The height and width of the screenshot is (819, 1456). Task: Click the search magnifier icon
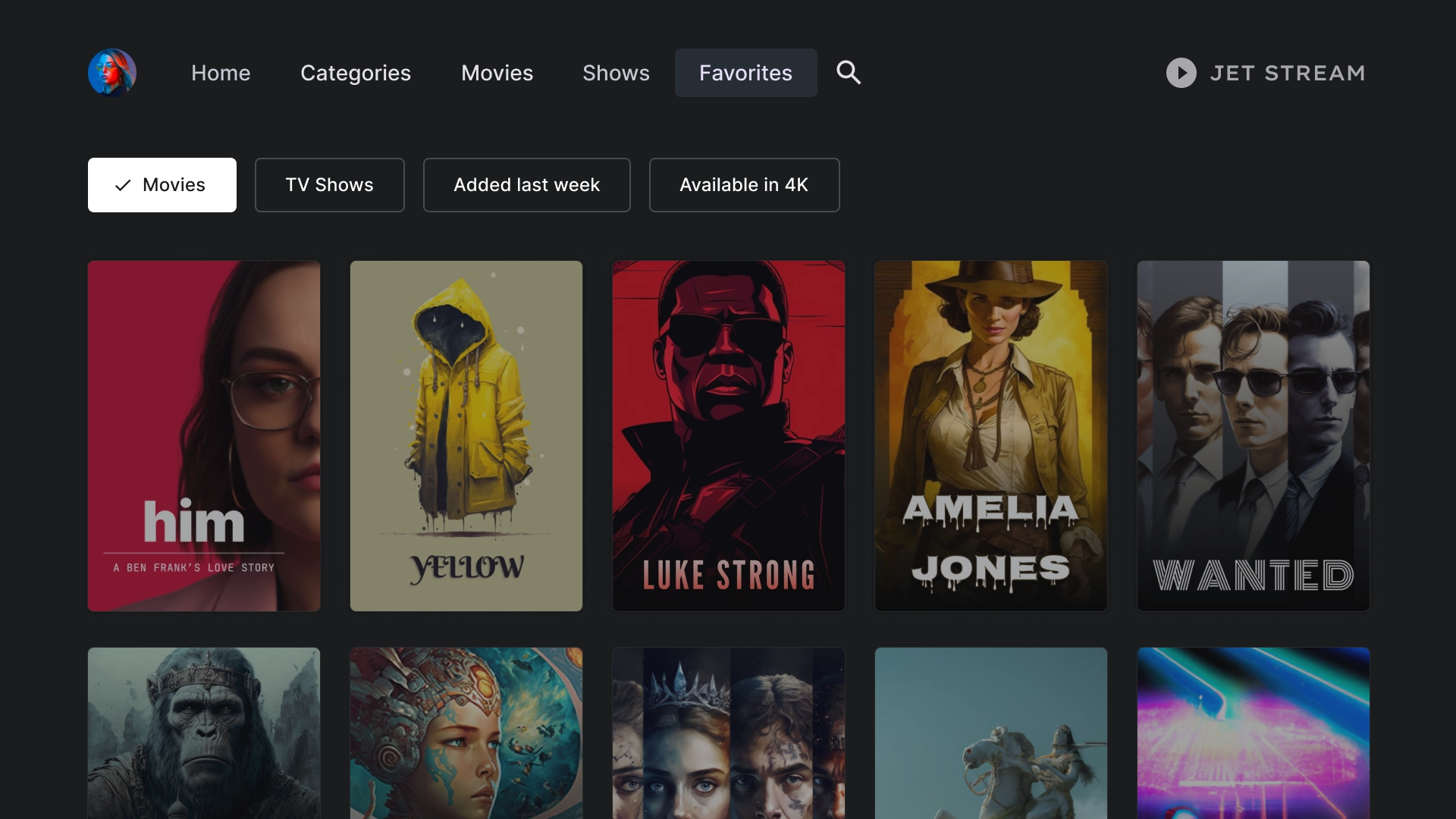tap(849, 73)
